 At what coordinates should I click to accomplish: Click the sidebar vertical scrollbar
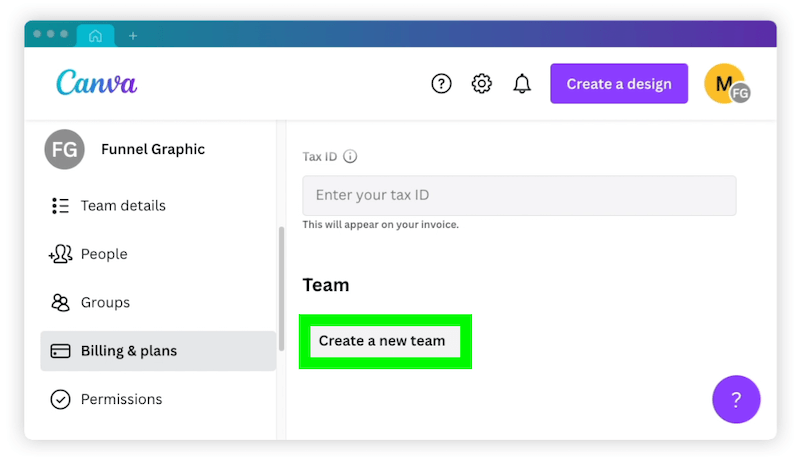(281, 289)
